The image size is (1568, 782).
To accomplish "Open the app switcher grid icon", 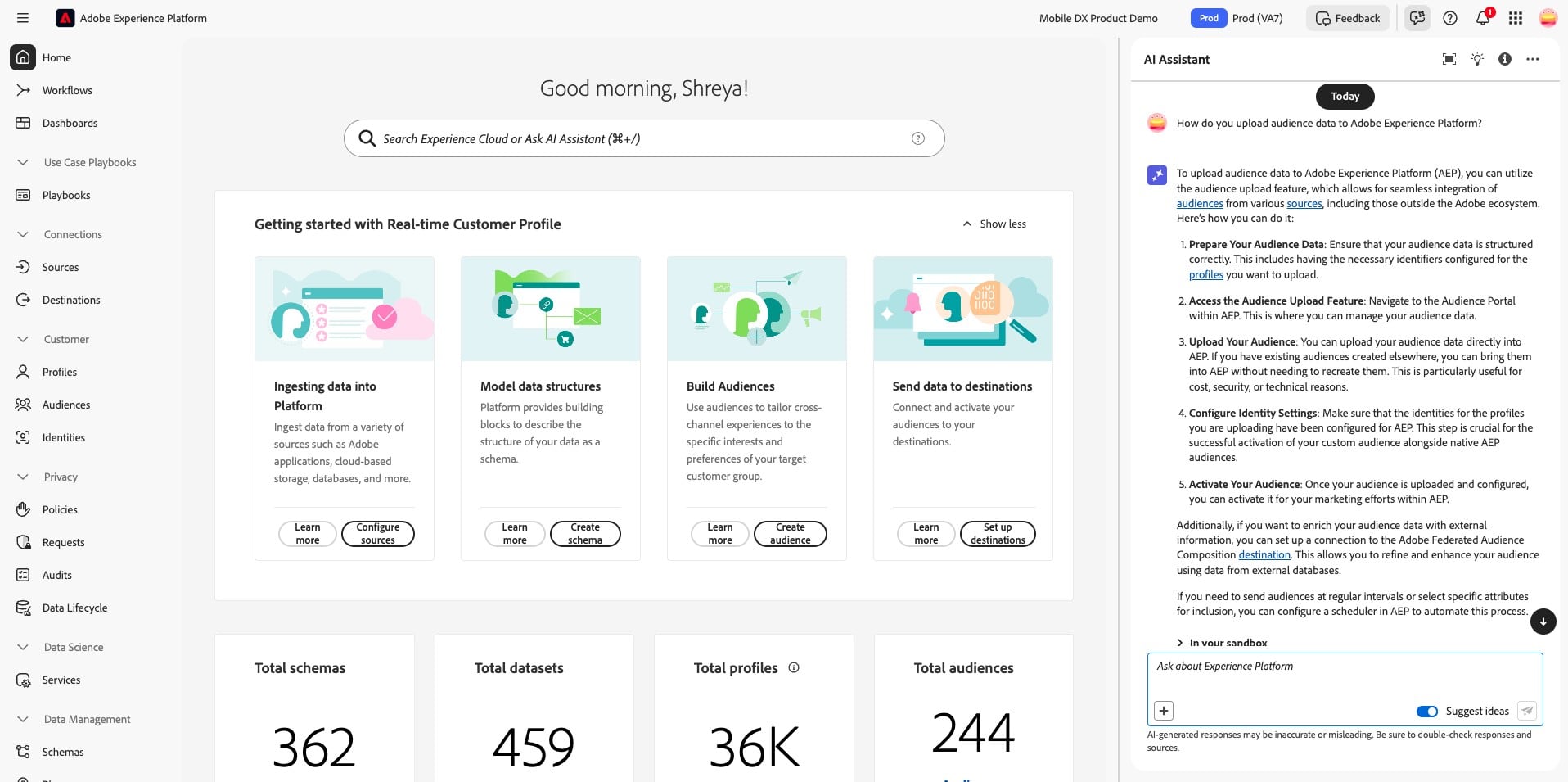I will [x=1516, y=18].
